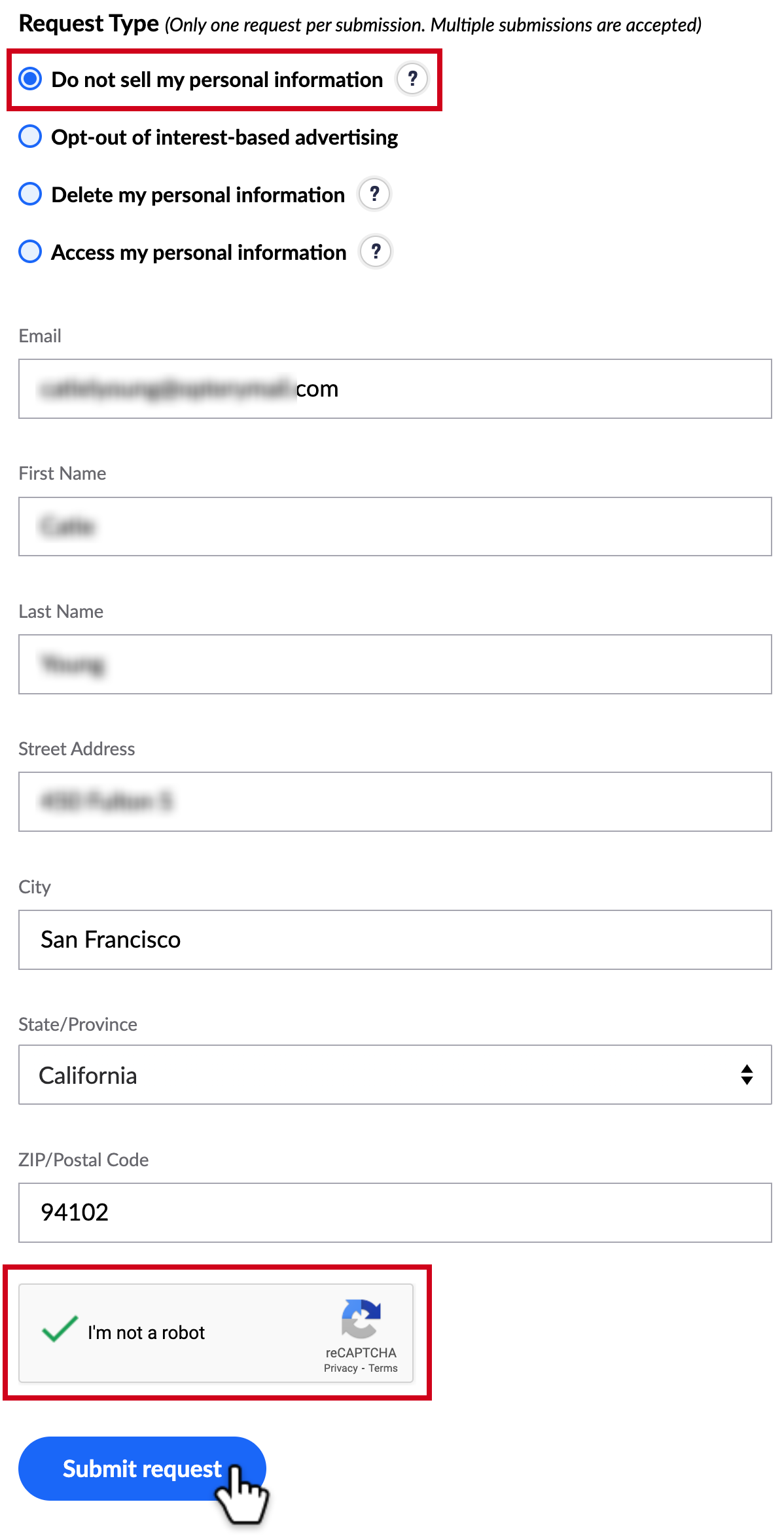Select Do not sell my personal information radio
The height and width of the screenshot is (1538, 784).
30,79
